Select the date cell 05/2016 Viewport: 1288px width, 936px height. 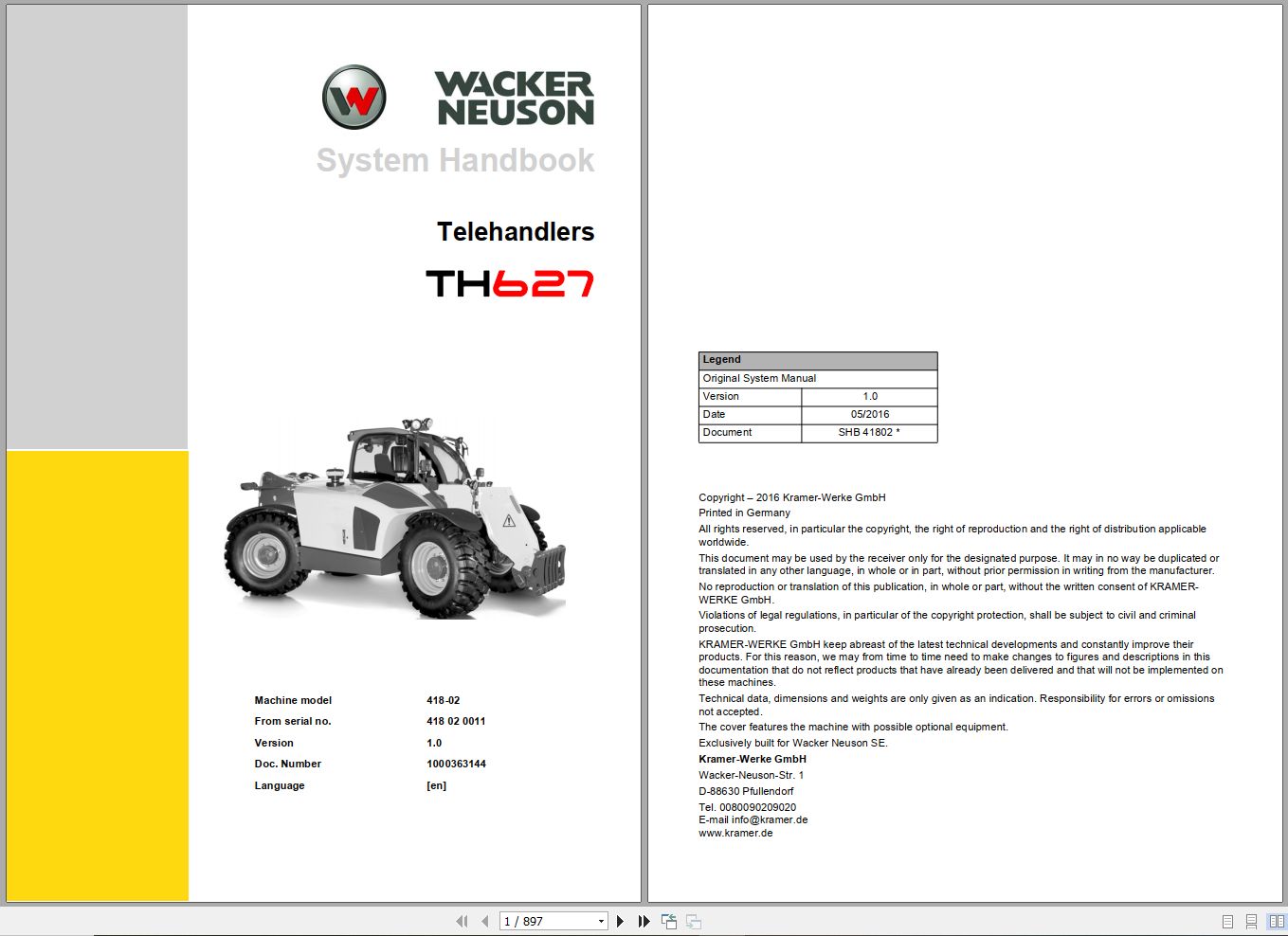click(869, 414)
